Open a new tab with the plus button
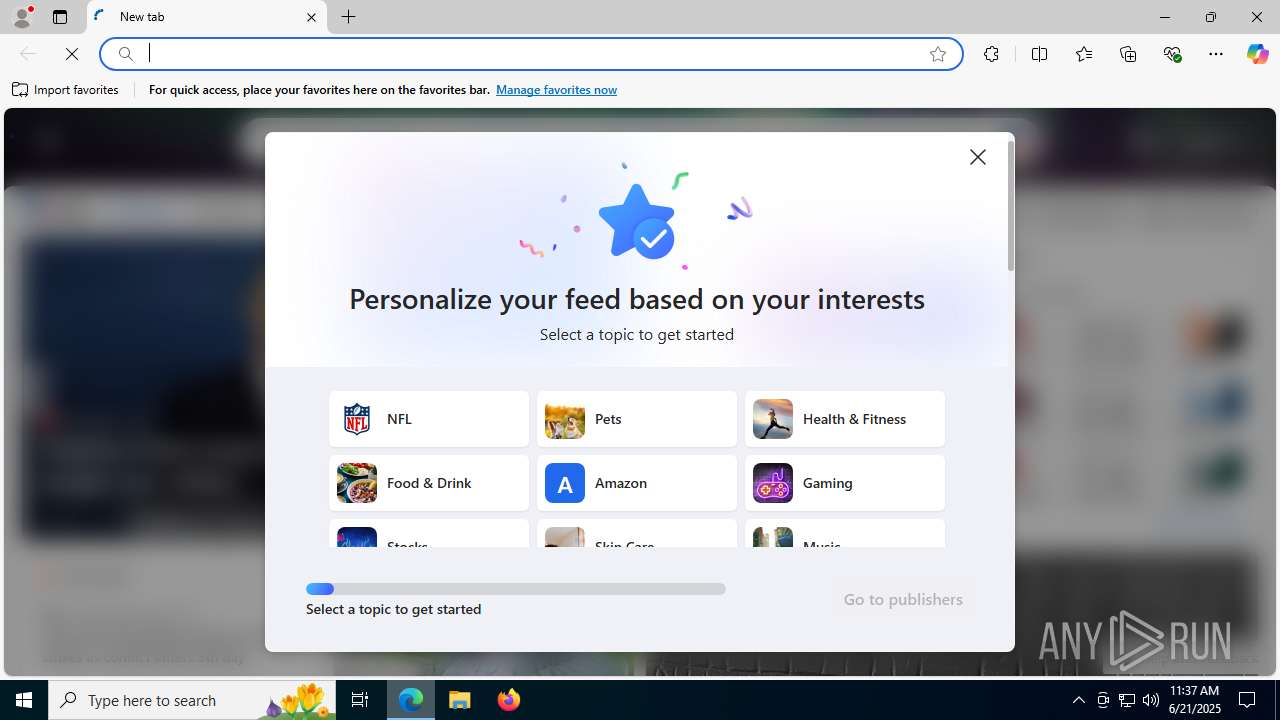 point(348,17)
